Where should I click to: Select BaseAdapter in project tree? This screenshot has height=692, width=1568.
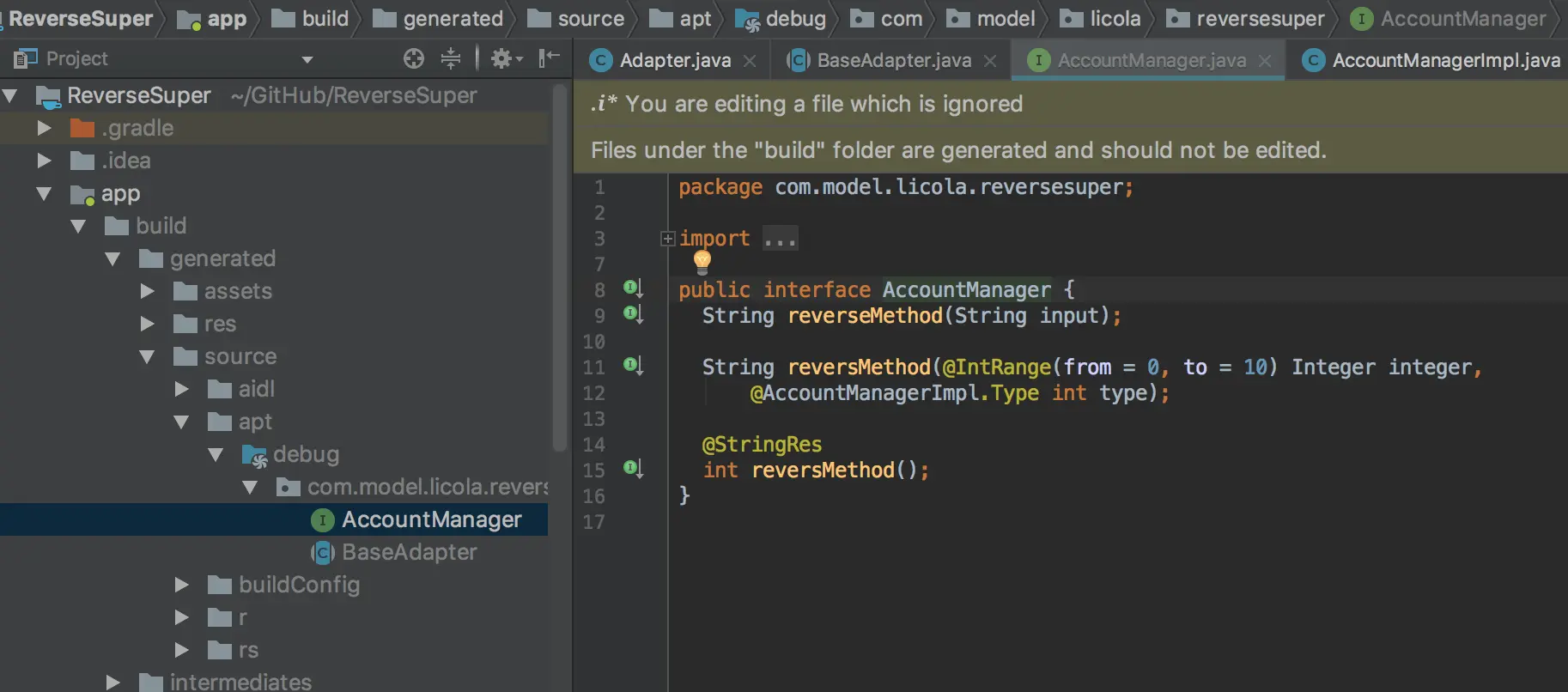coord(274,552)
